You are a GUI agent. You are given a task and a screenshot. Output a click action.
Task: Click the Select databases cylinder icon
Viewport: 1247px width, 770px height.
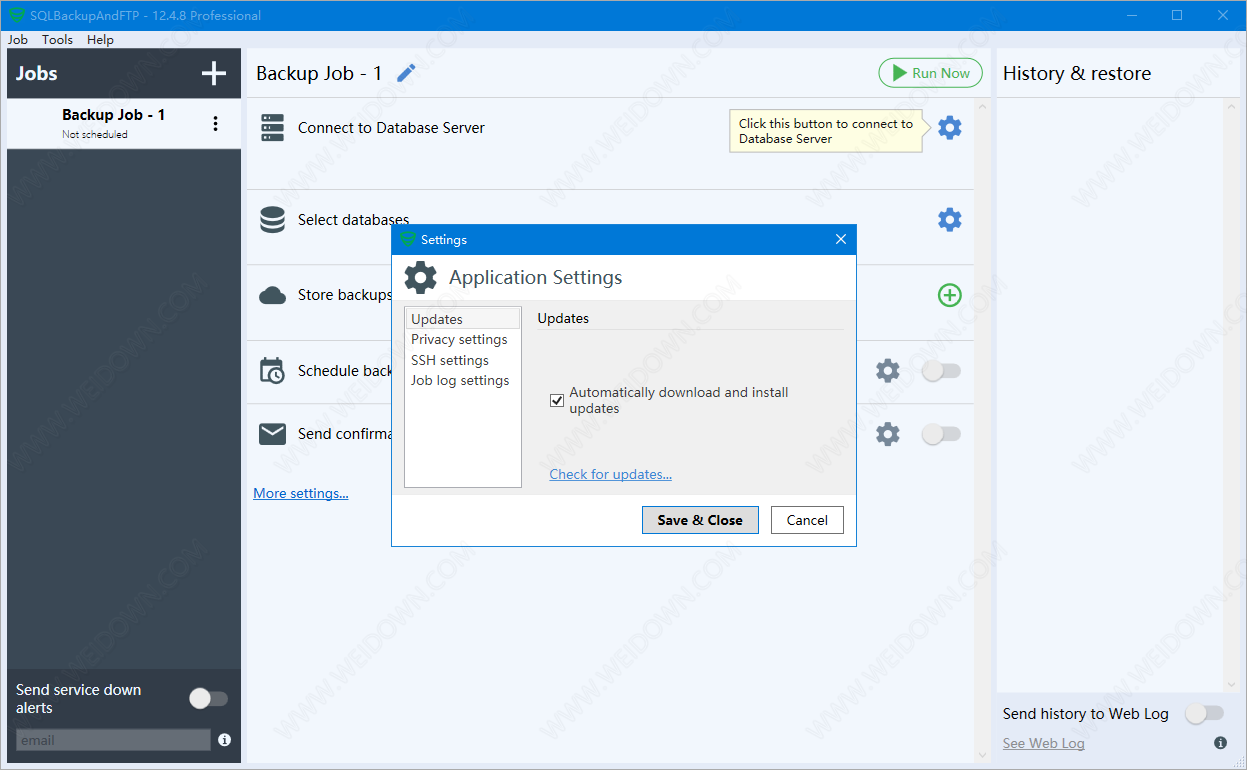coord(272,220)
